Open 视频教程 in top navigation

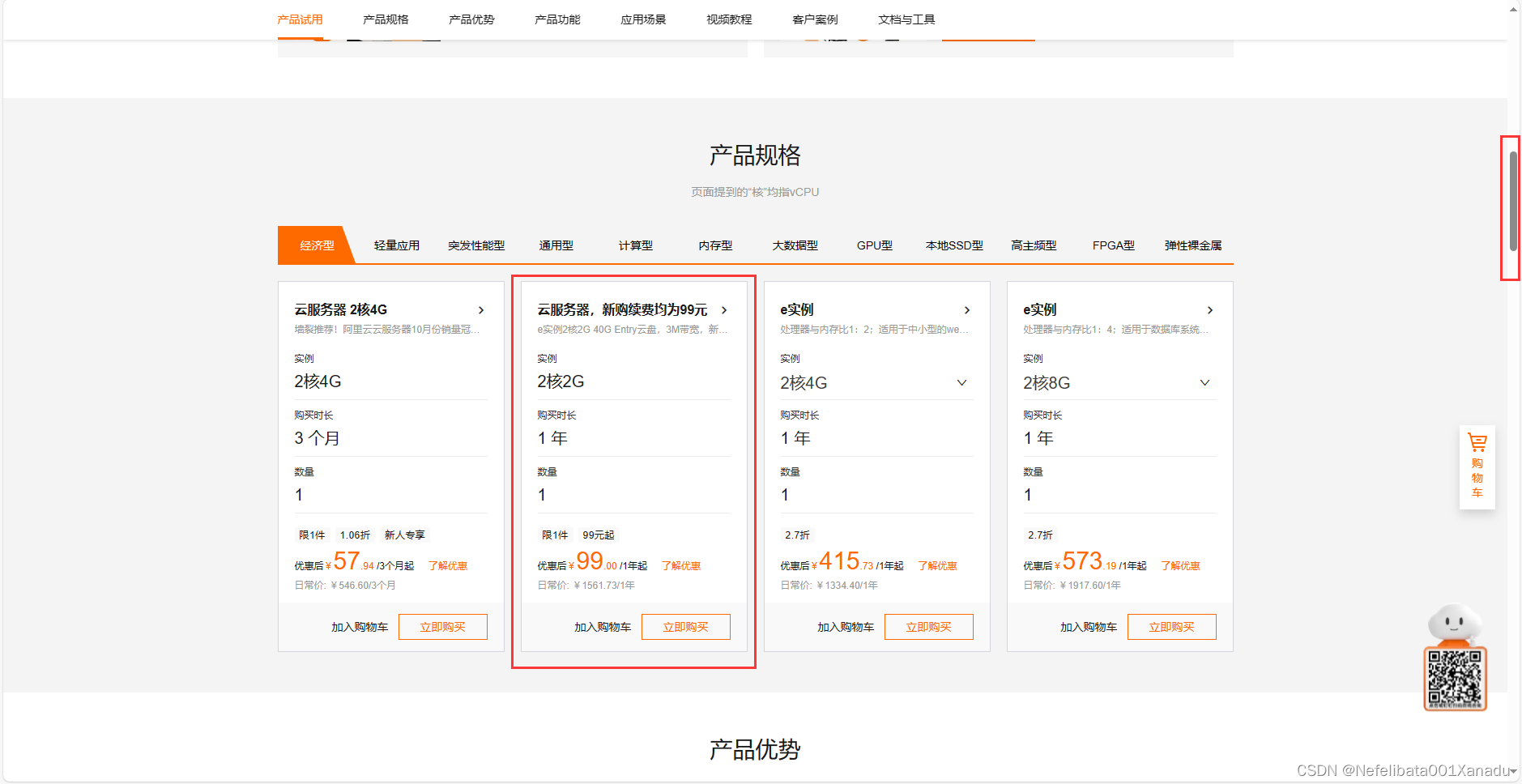[729, 19]
